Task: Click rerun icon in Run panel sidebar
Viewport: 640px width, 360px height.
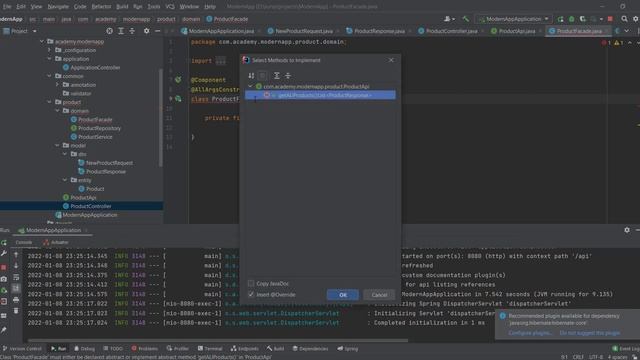Action: coord(4,243)
